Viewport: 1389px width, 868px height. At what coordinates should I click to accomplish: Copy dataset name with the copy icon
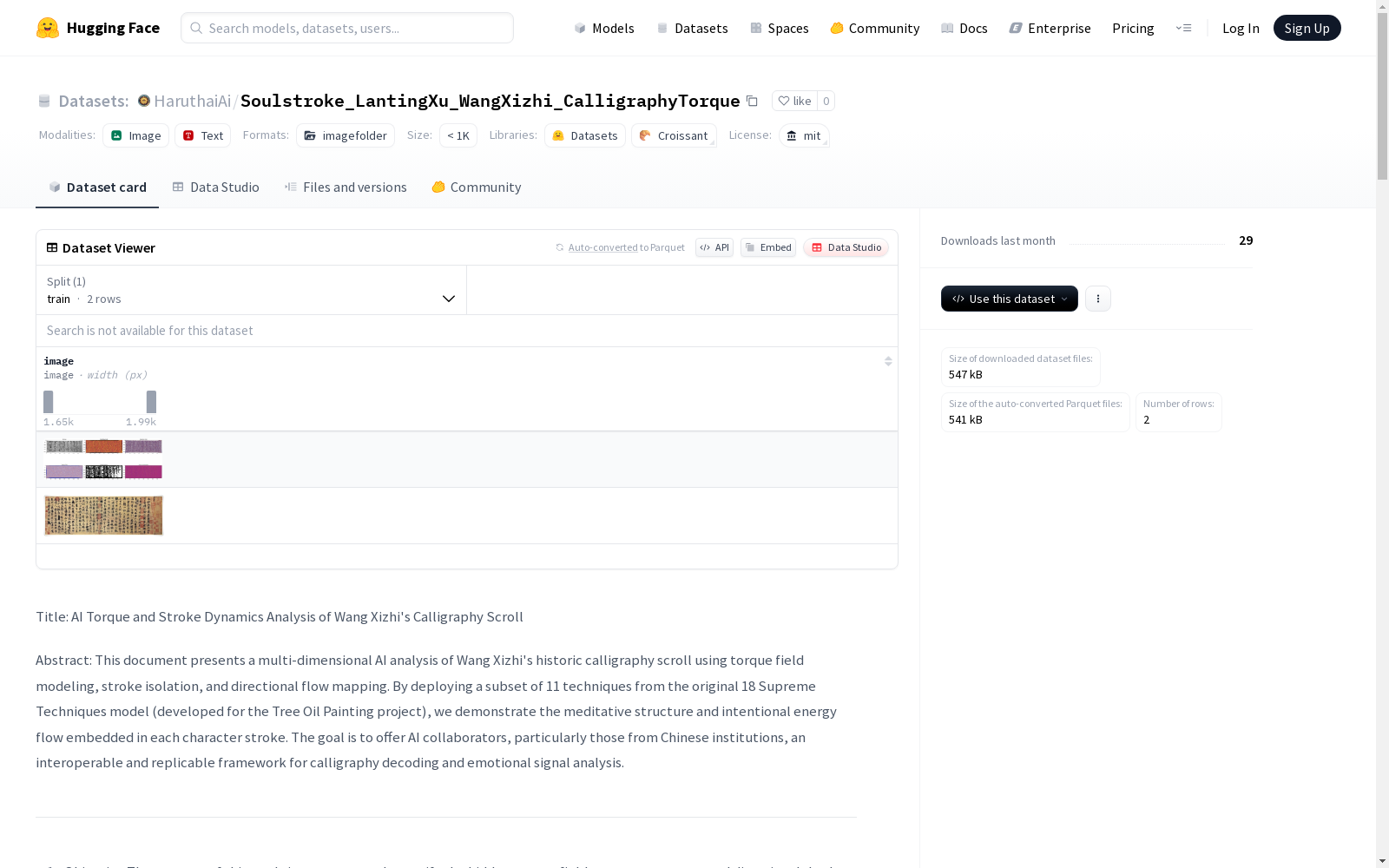(x=752, y=101)
